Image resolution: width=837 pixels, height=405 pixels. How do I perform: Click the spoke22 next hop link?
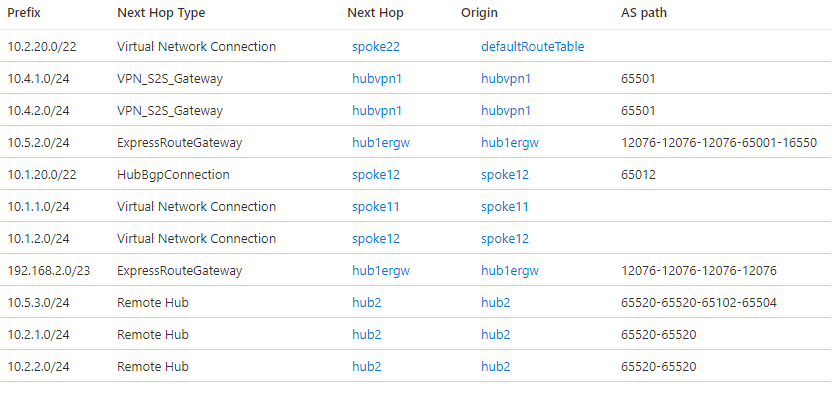coord(374,47)
